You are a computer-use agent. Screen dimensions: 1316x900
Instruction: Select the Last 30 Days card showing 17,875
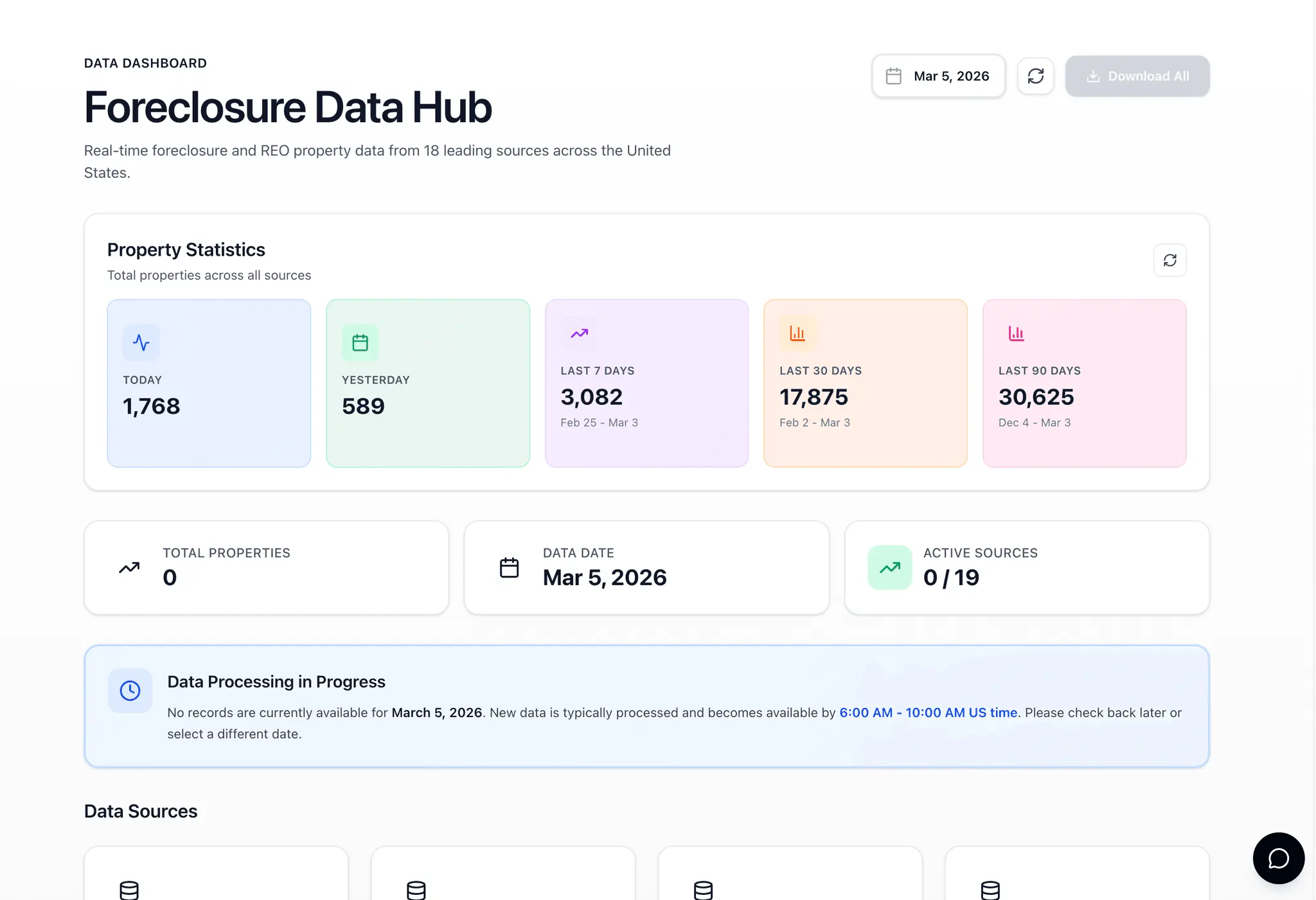pos(866,384)
